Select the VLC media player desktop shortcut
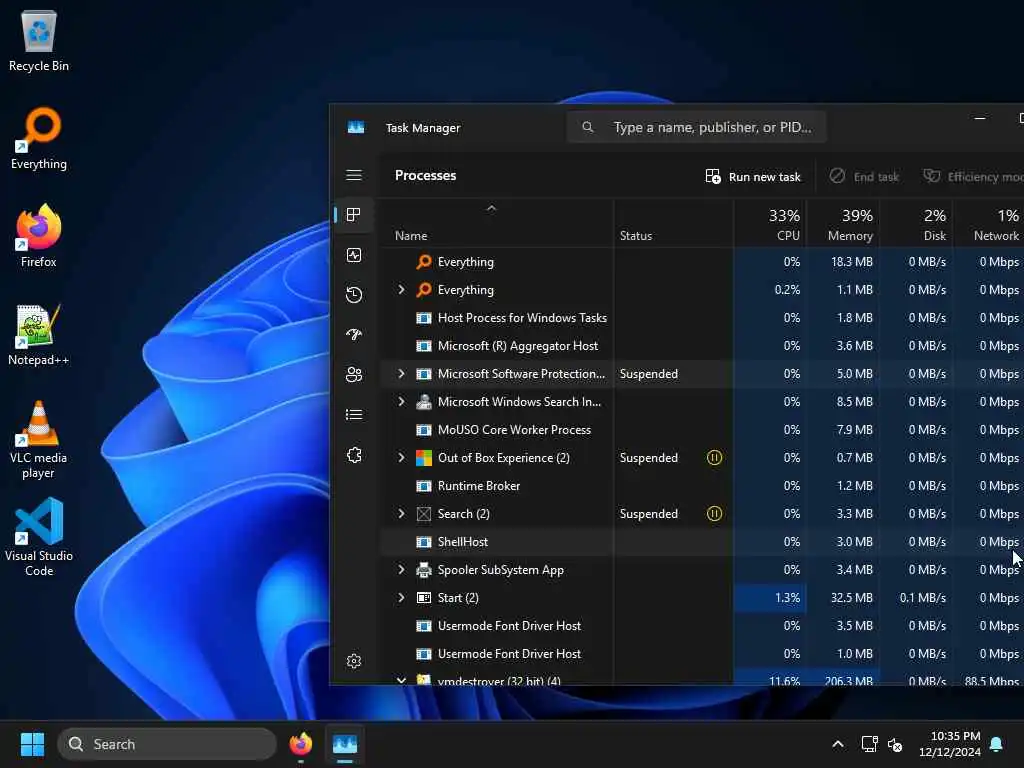Image resolution: width=1024 pixels, height=768 pixels. (x=39, y=440)
